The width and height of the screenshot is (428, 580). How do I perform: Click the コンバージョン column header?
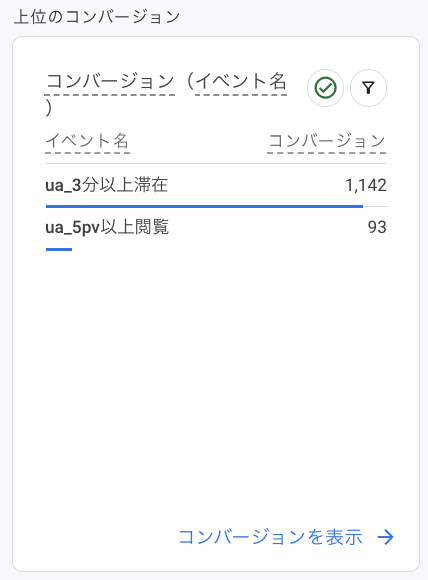(327, 141)
